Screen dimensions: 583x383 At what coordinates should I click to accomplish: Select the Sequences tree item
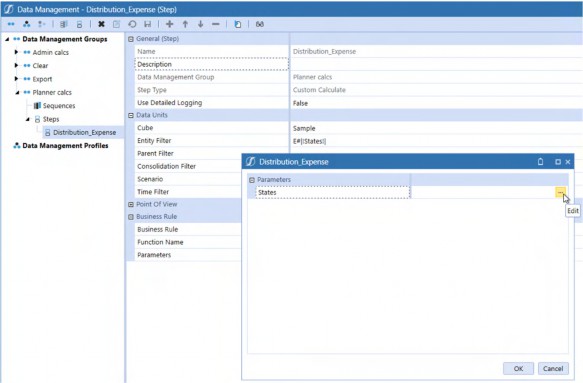pyautogui.click(x=59, y=106)
